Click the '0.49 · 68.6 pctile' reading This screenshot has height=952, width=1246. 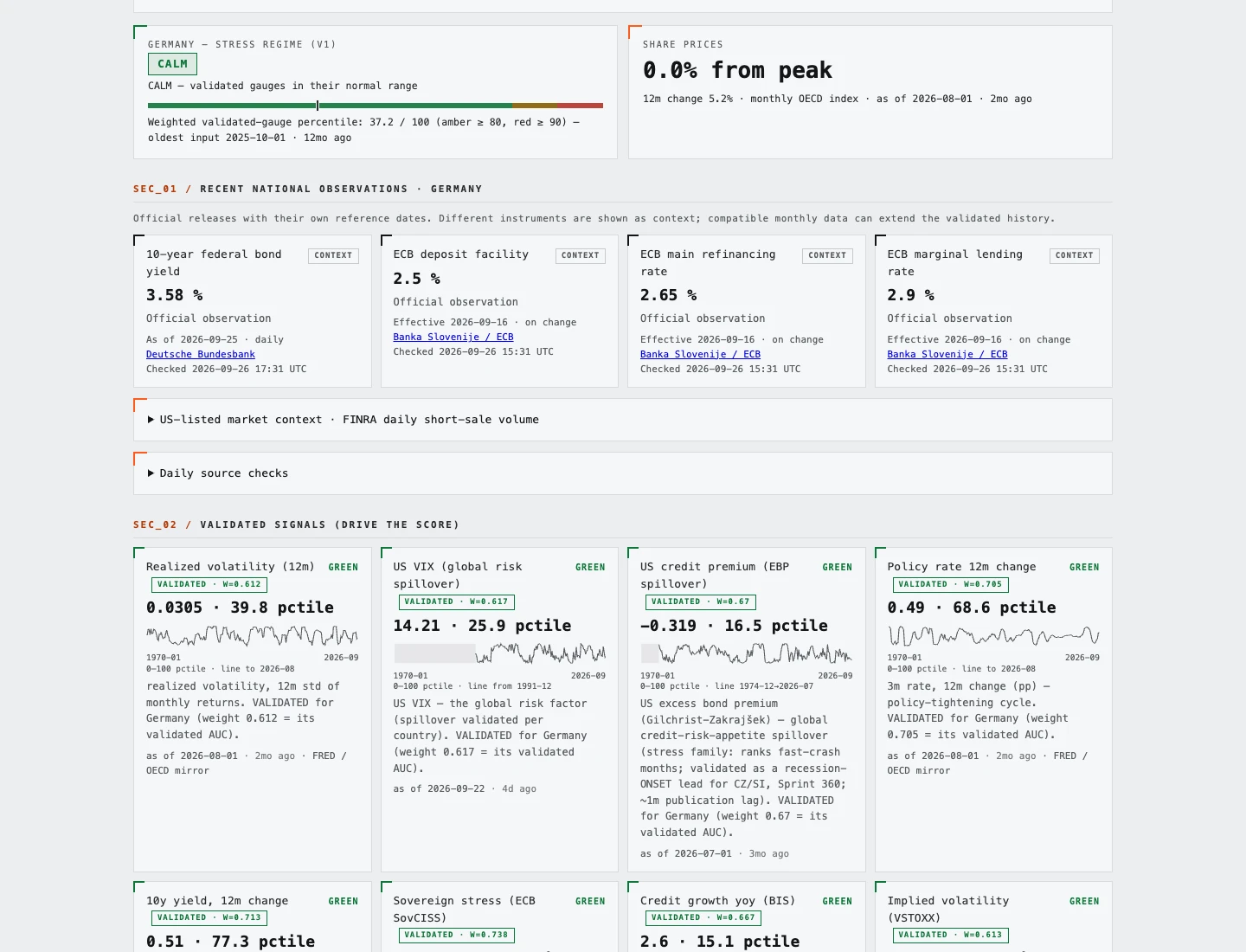click(x=972, y=608)
